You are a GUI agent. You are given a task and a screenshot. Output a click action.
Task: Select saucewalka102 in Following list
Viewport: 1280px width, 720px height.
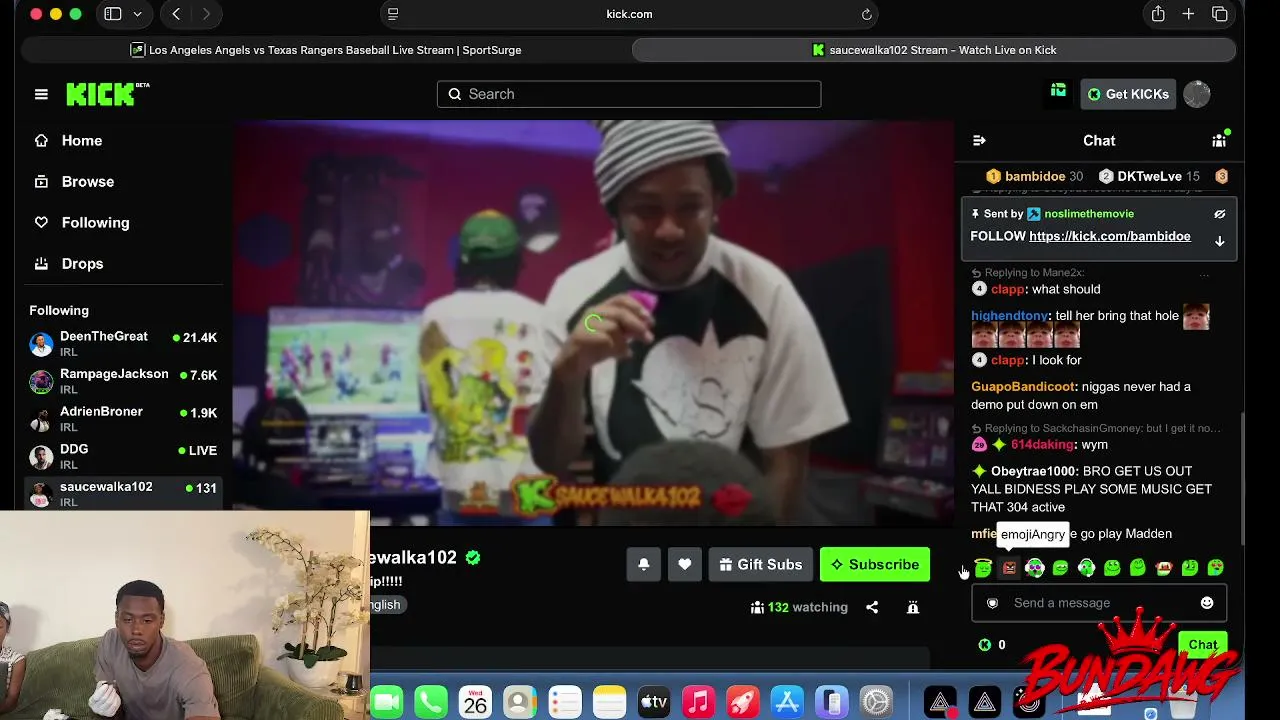click(x=124, y=494)
